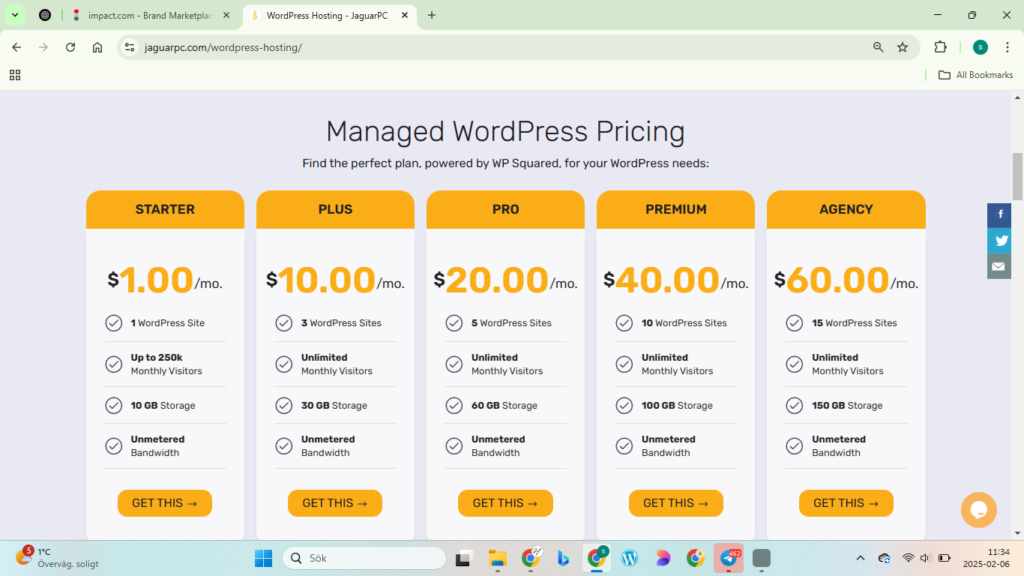Click the checkmark beside '100 GB Storage'
Viewport: 1024px width, 576px height.
[624, 406]
